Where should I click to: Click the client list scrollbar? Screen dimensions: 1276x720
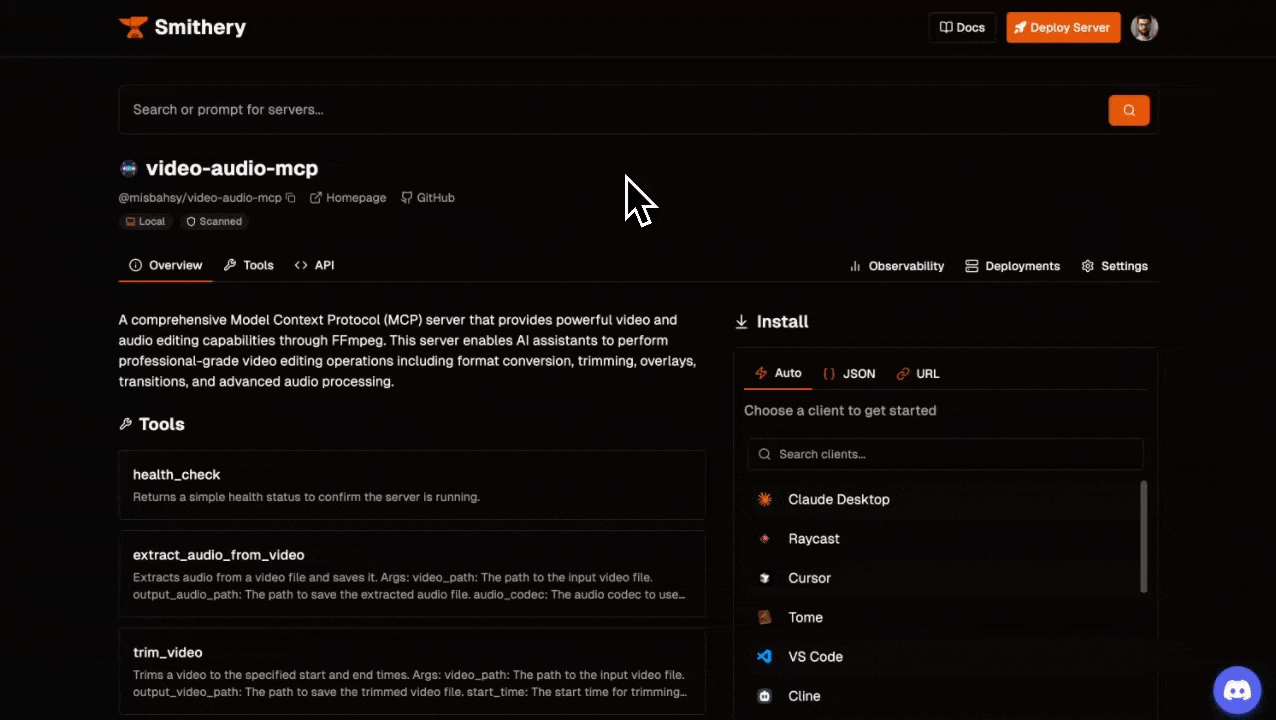[1144, 537]
